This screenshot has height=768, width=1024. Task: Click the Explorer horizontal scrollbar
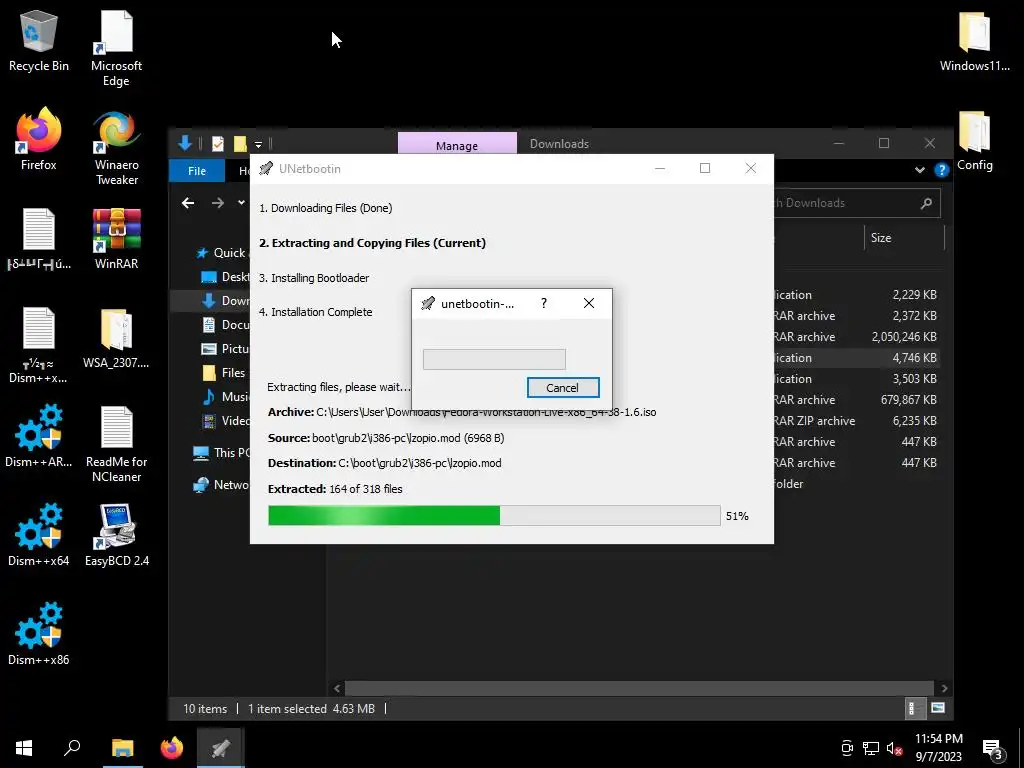click(639, 688)
